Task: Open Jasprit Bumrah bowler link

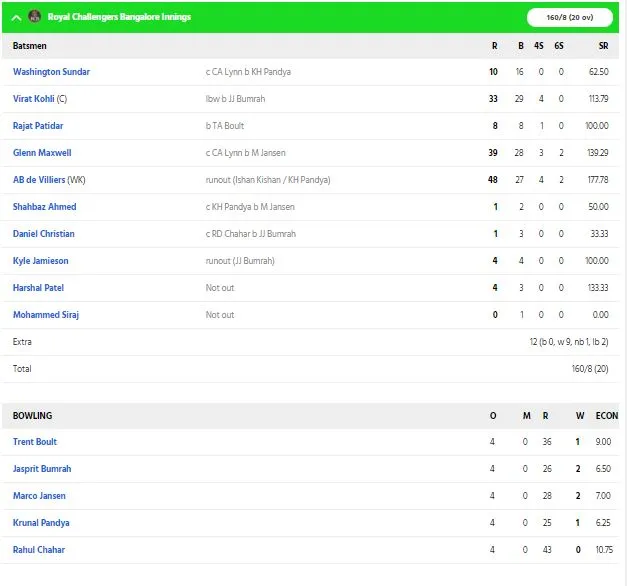Action: pyautogui.click(x=42, y=469)
